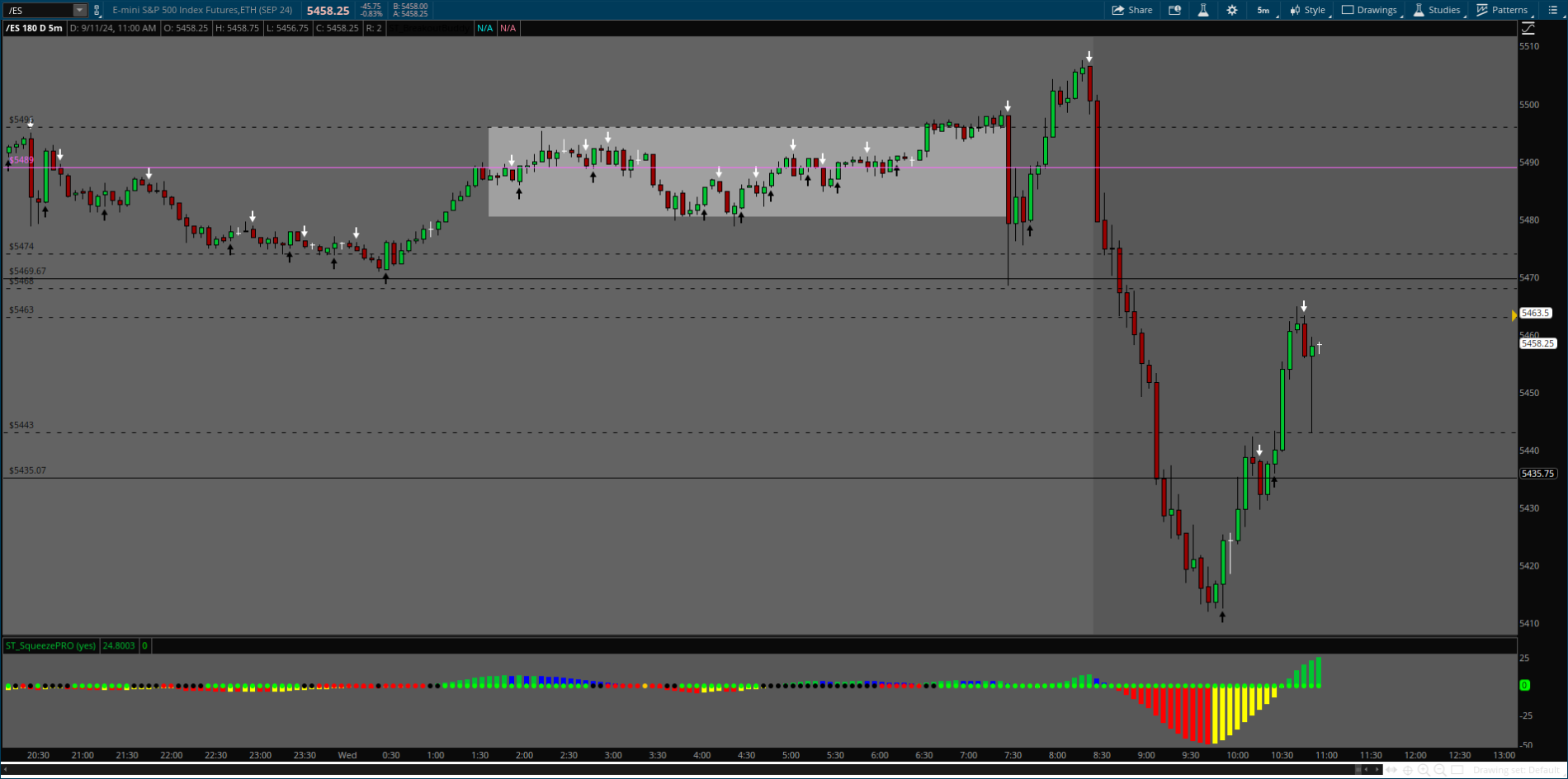Click the pan chart arrows icon
1568x779 pixels.
point(1393,770)
